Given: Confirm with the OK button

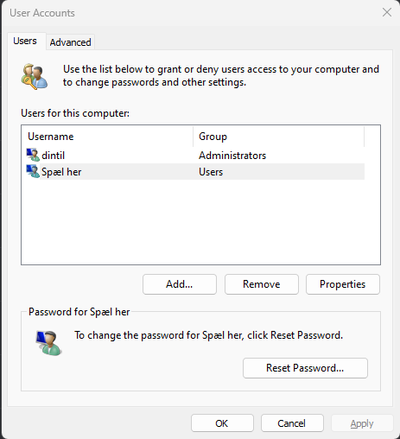Looking at the screenshot, I should click(x=222, y=423).
